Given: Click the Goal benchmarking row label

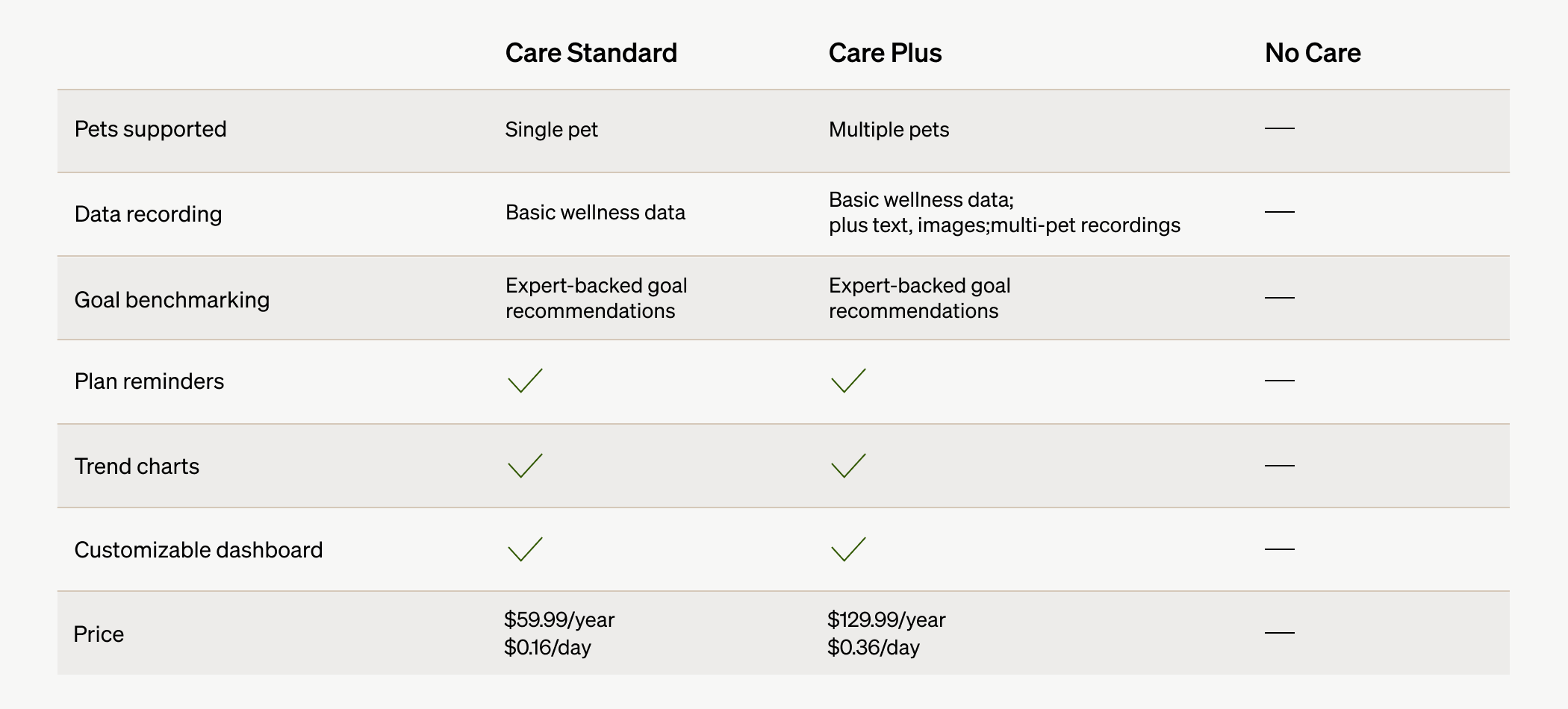Looking at the screenshot, I should click(172, 300).
